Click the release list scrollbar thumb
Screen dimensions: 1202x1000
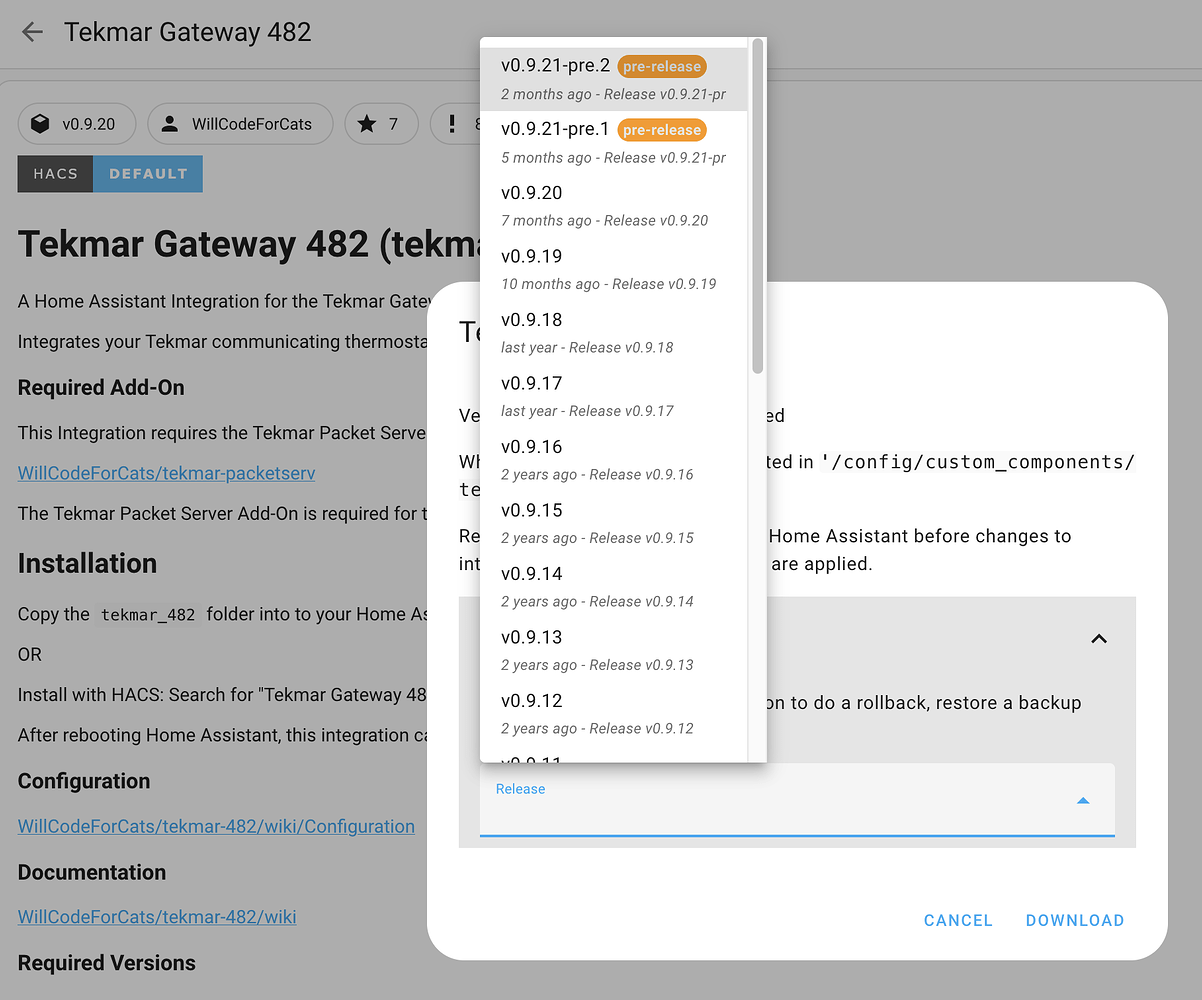[x=758, y=206]
